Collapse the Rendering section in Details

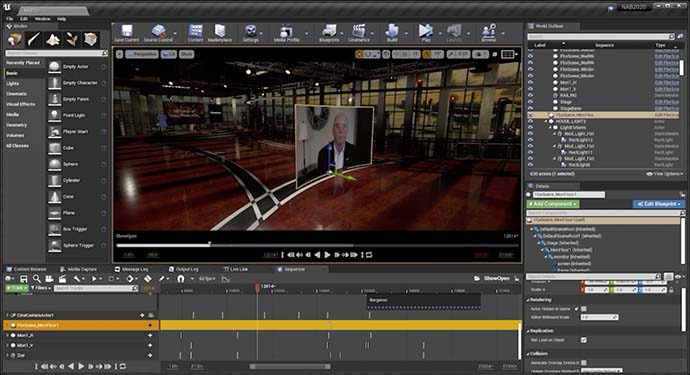point(528,300)
